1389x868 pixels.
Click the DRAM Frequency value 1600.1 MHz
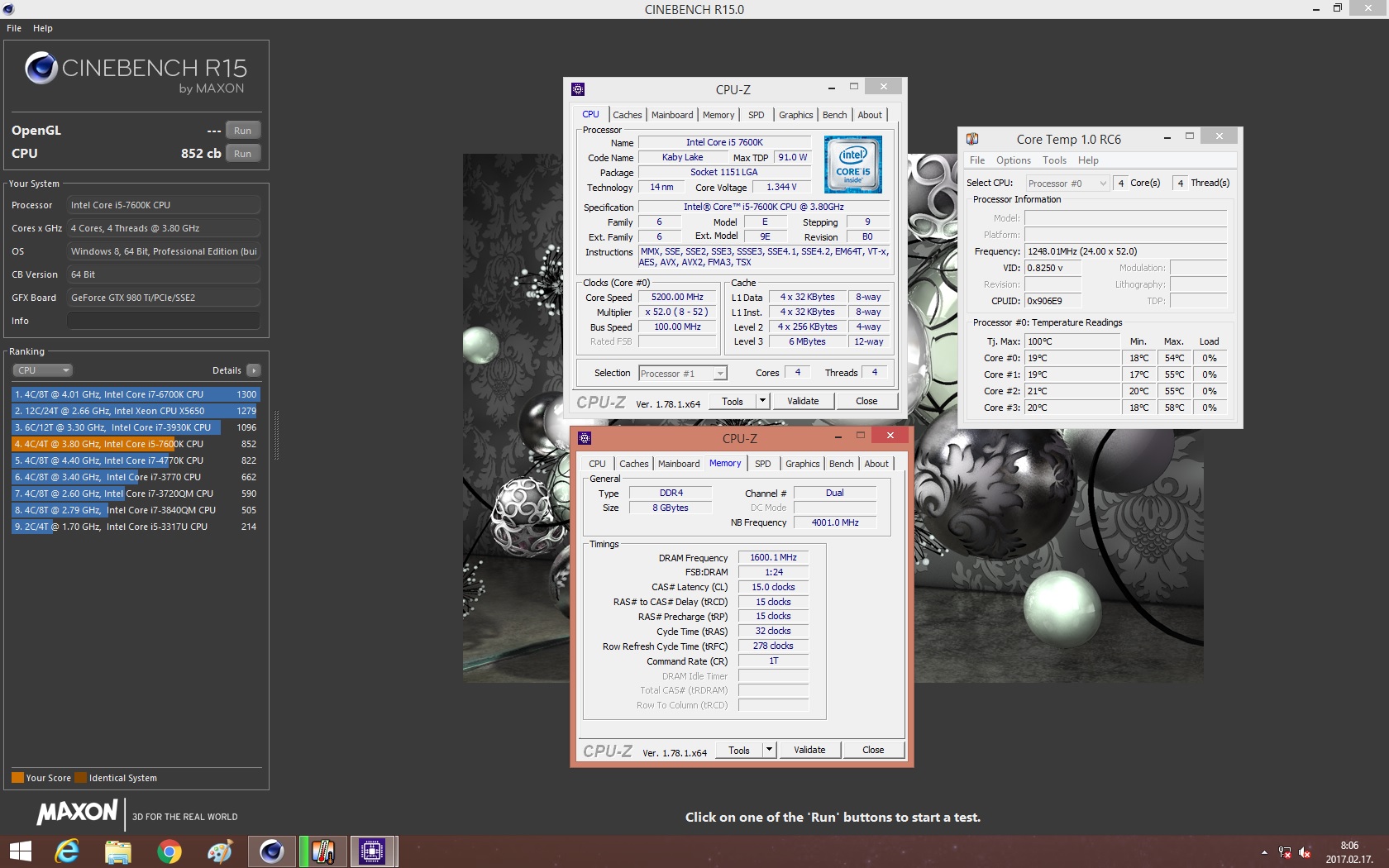(773, 558)
